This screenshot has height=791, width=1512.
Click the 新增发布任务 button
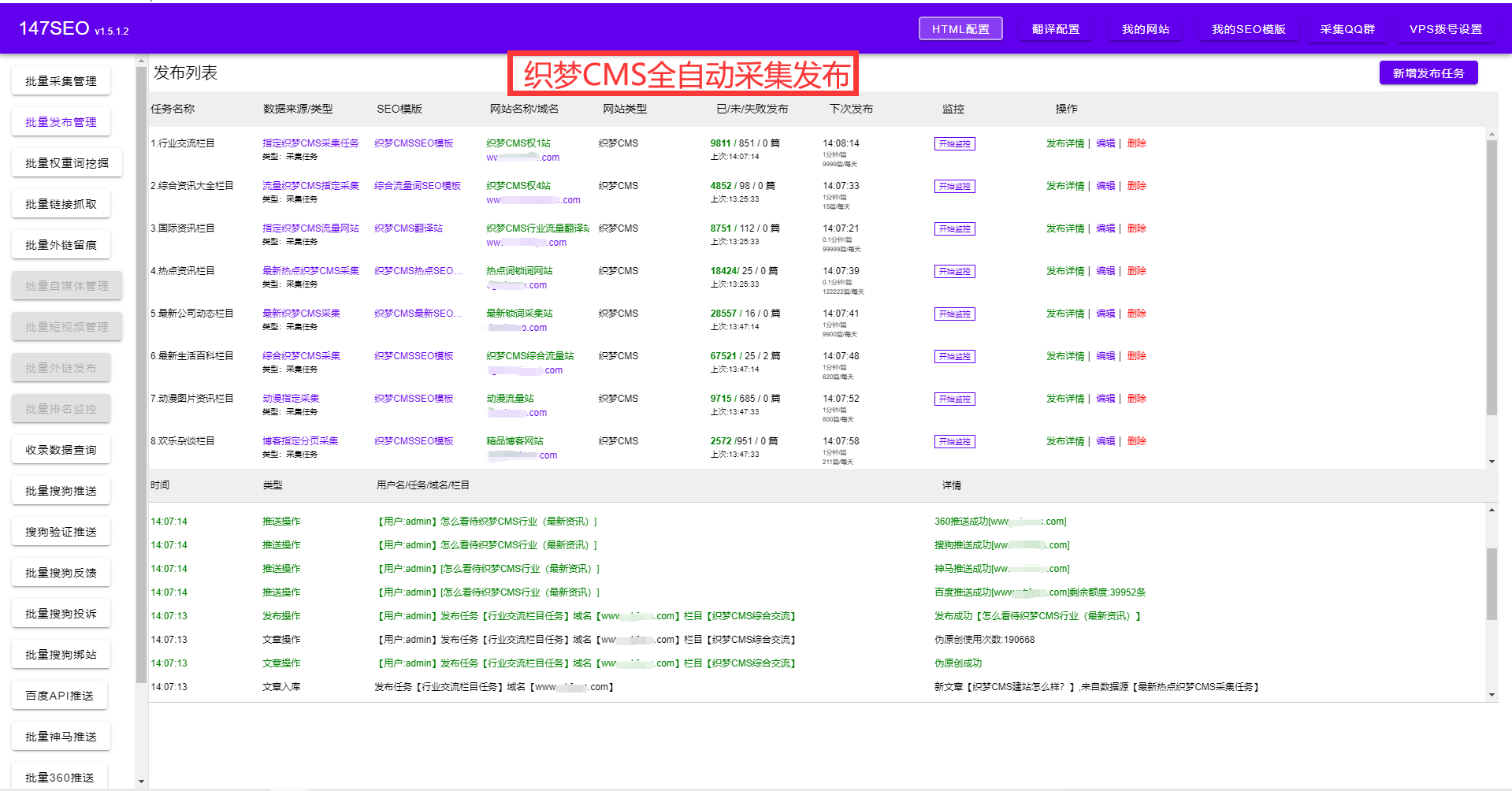tap(1428, 73)
